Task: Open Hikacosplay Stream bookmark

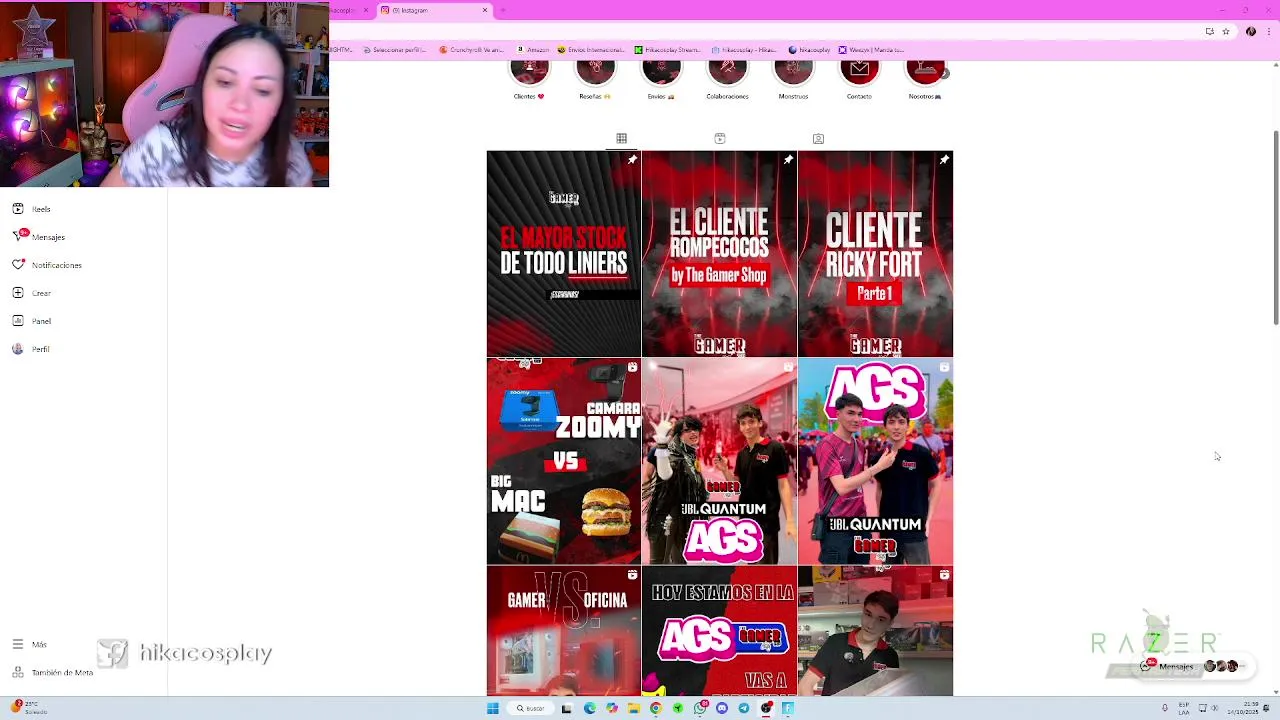Action: point(667,50)
